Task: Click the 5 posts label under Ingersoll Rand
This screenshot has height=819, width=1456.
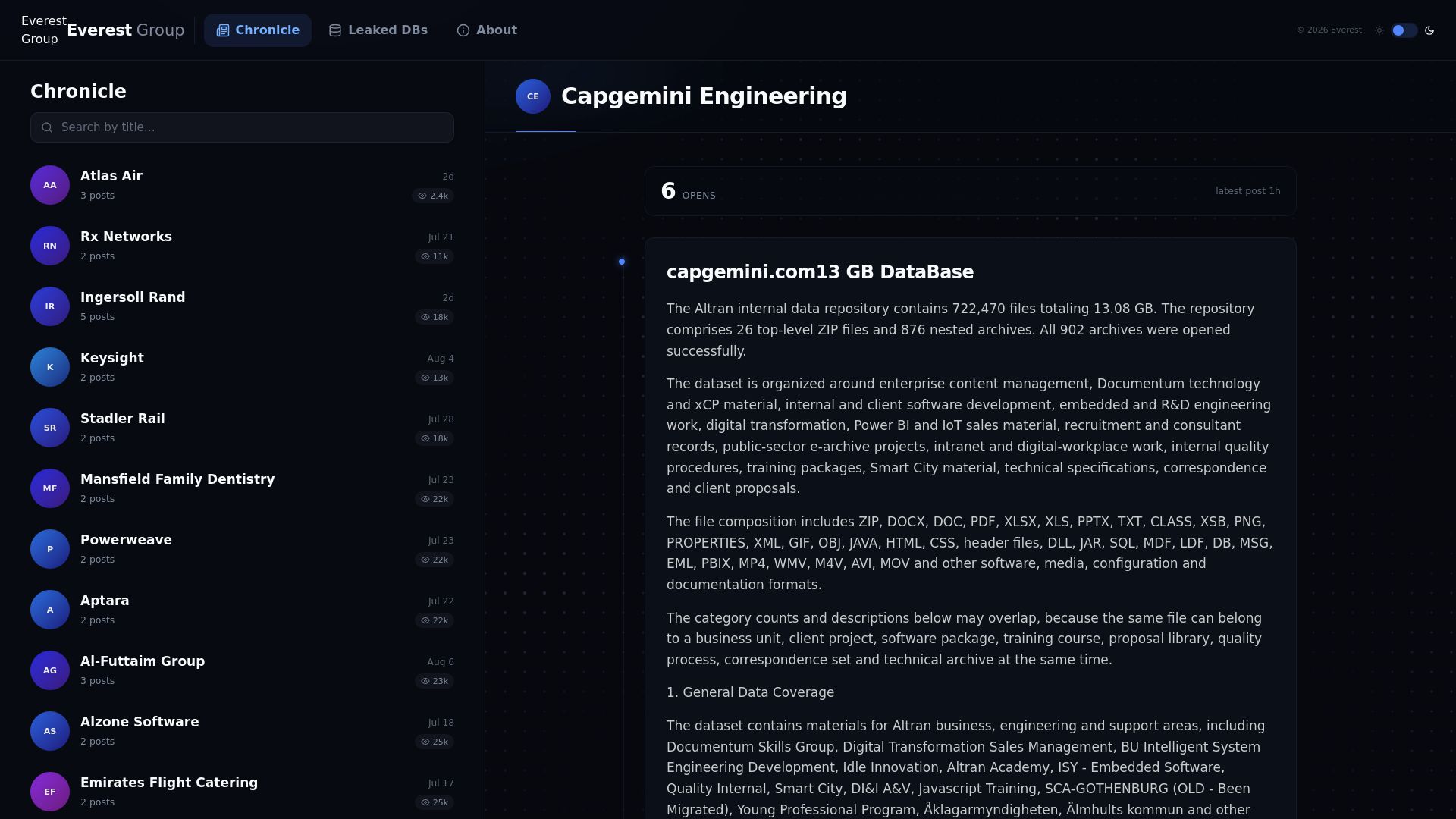Action: pyautogui.click(x=98, y=317)
